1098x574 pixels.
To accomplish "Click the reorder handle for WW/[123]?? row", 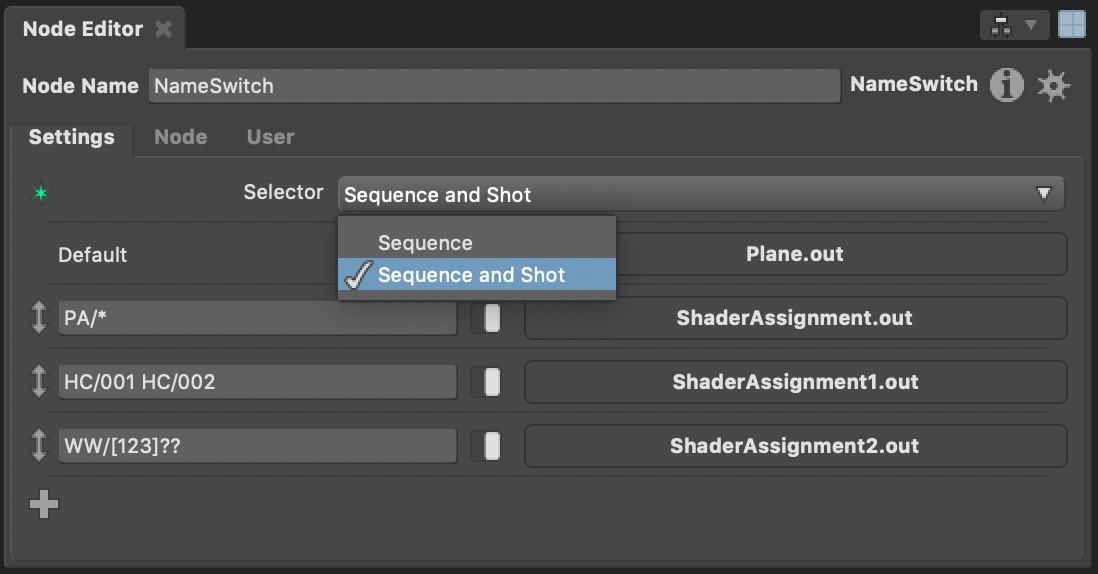I will (39, 446).
